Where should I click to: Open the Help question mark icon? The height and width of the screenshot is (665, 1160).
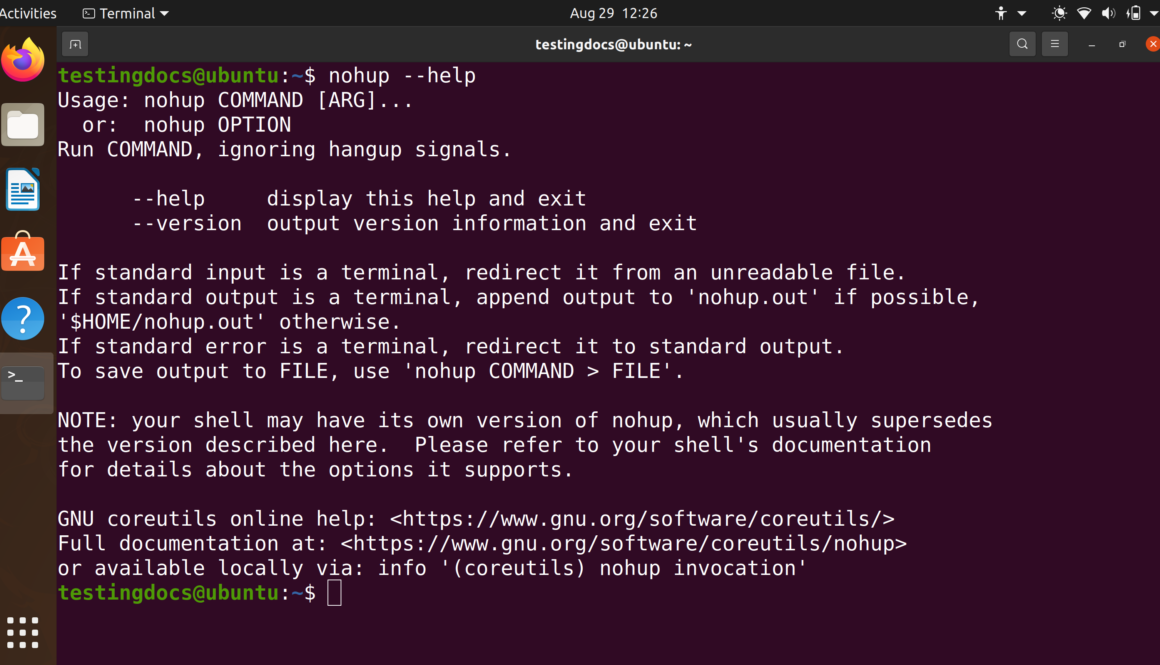23,318
